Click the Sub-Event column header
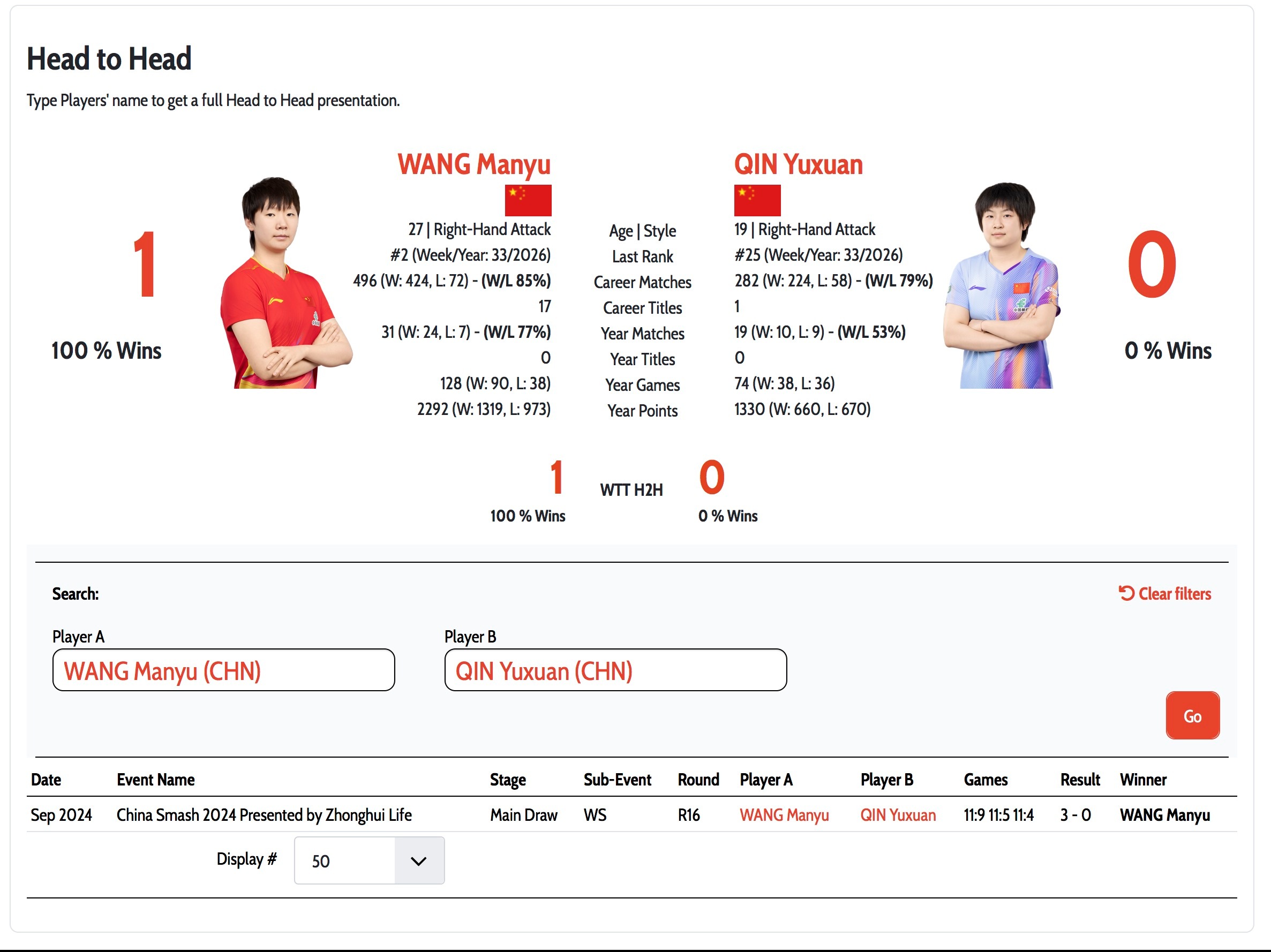Screen dimensions: 1271x952 [618, 780]
